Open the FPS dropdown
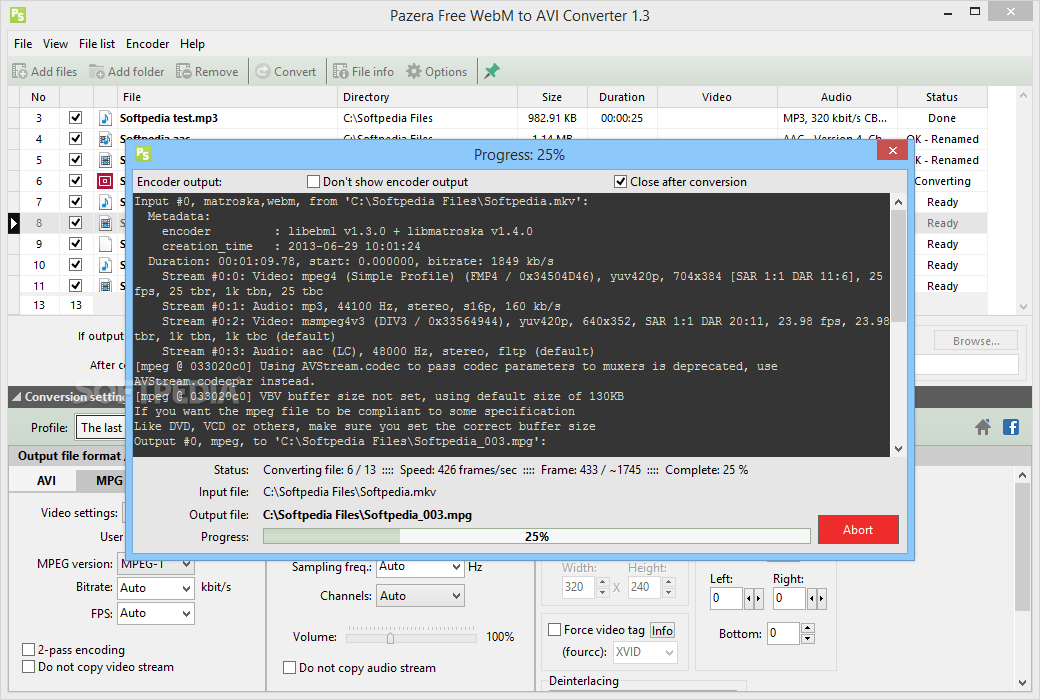The width and height of the screenshot is (1040, 700). pos(187,613)
